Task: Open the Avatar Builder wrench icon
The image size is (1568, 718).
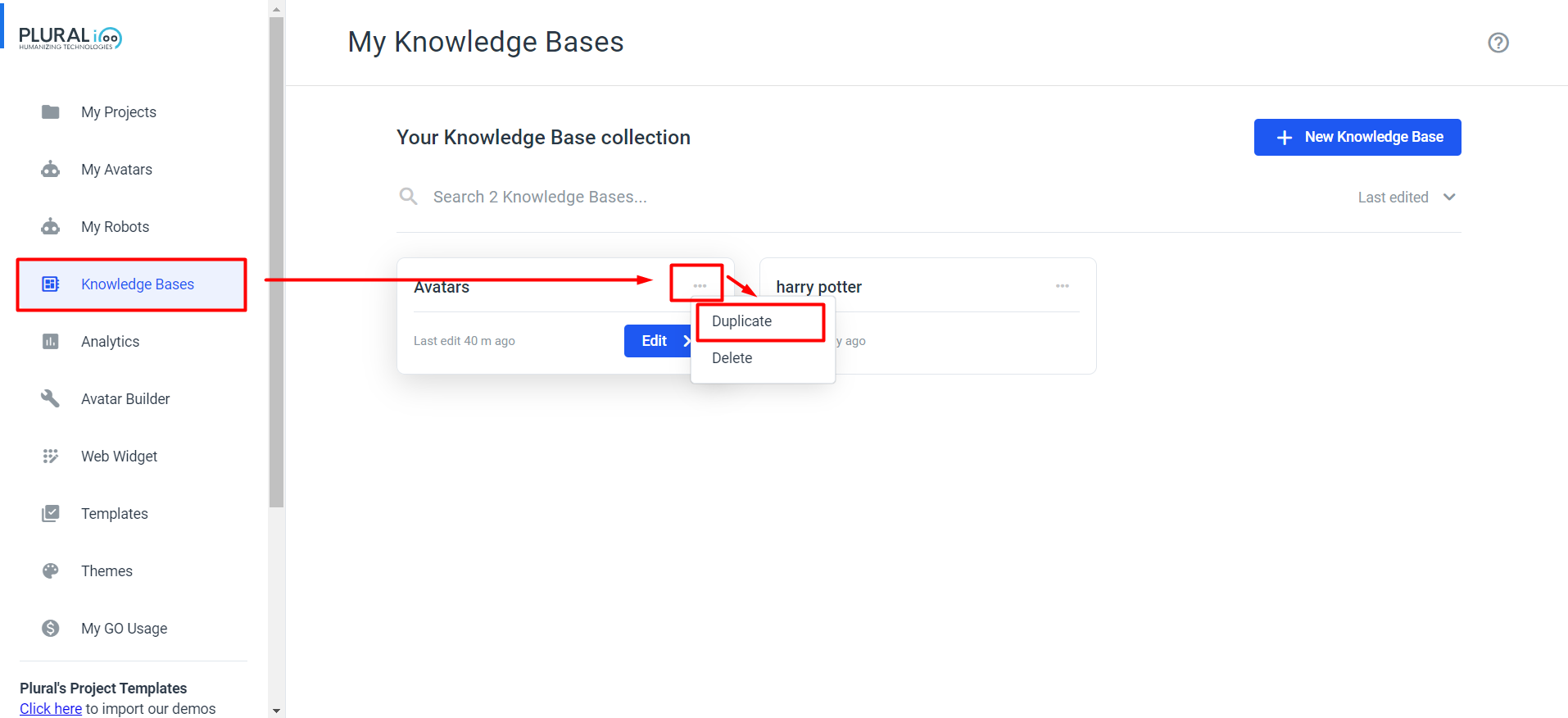Action: tap(51, 398)
